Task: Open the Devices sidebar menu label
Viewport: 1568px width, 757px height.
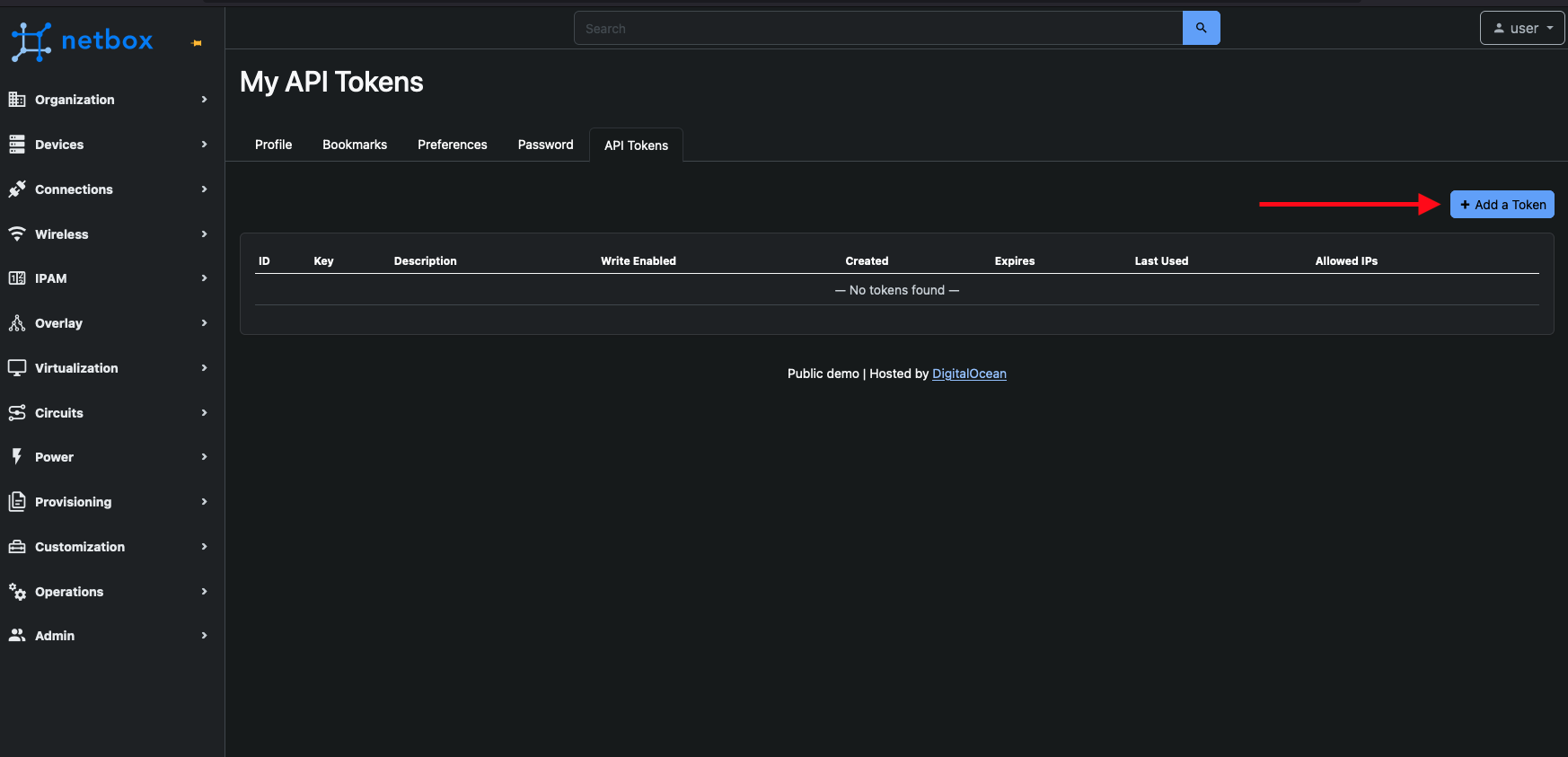Action: 59,145
